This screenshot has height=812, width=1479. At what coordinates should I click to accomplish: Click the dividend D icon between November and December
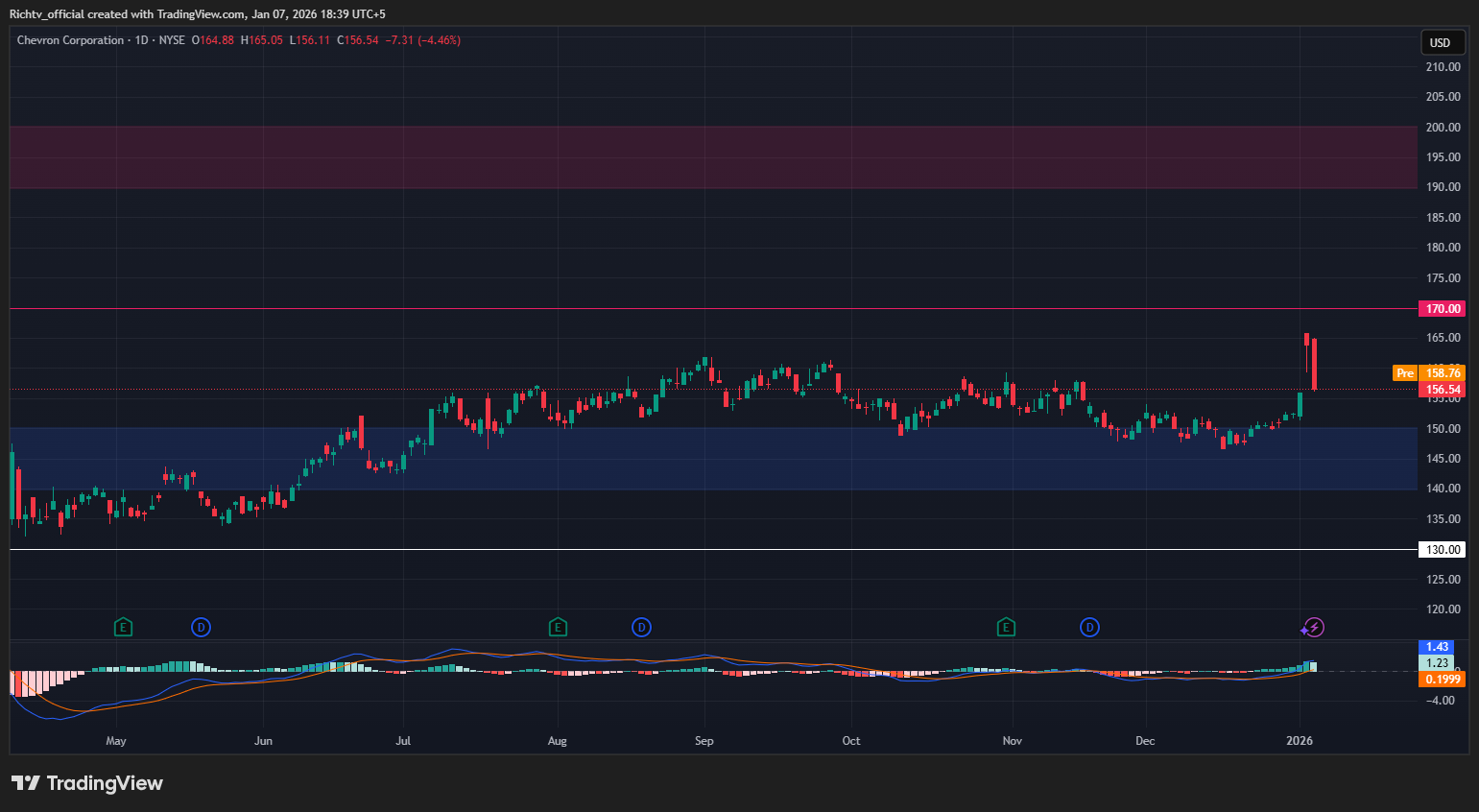pyautogui.click(x=1089, y=627)
